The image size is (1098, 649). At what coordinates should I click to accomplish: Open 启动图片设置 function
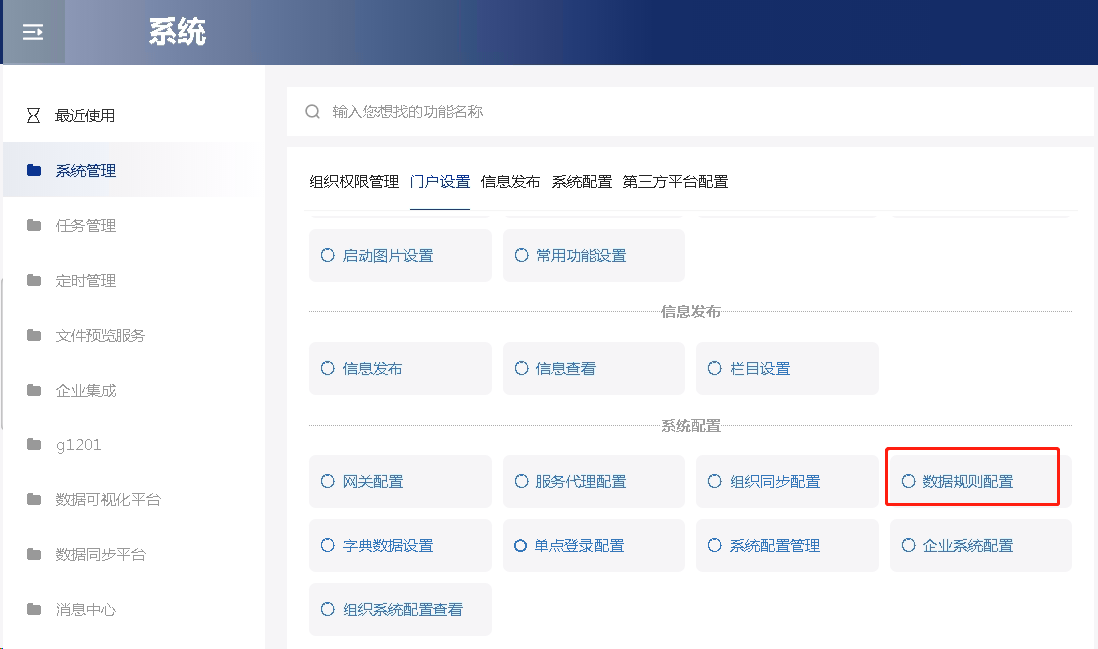(x=401, y=256)
